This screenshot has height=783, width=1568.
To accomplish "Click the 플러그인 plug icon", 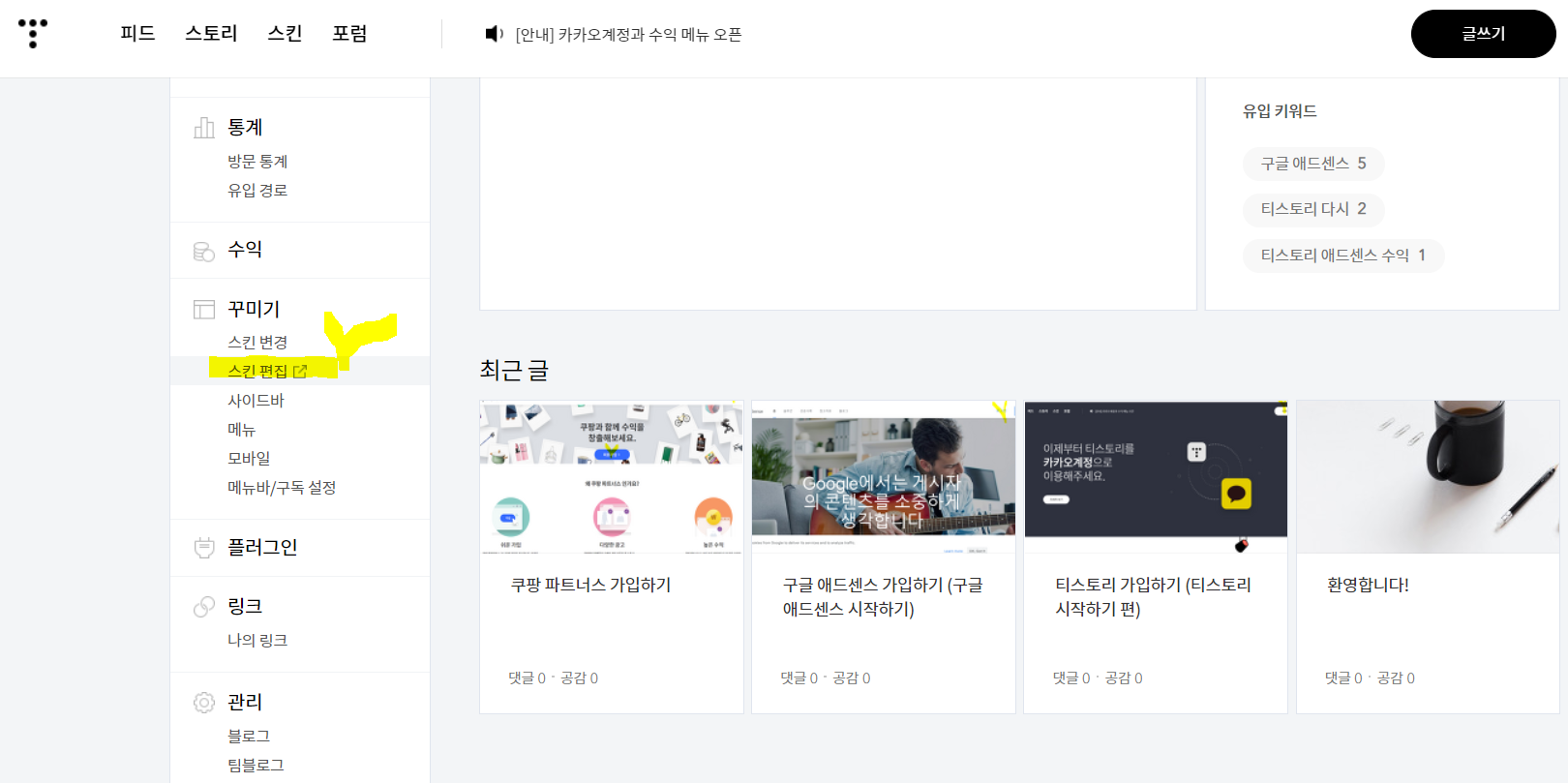I will (204, 548).
